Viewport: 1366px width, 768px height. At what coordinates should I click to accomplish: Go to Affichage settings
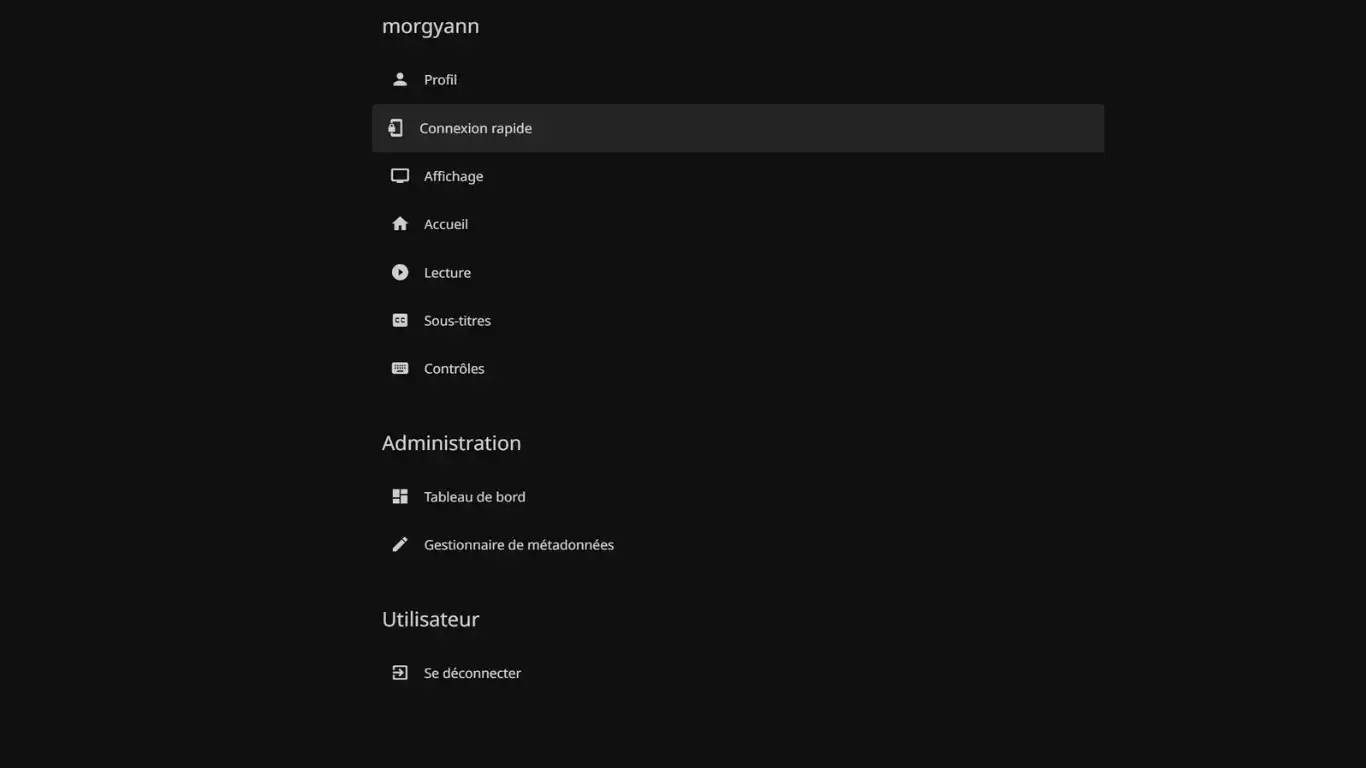453,176
